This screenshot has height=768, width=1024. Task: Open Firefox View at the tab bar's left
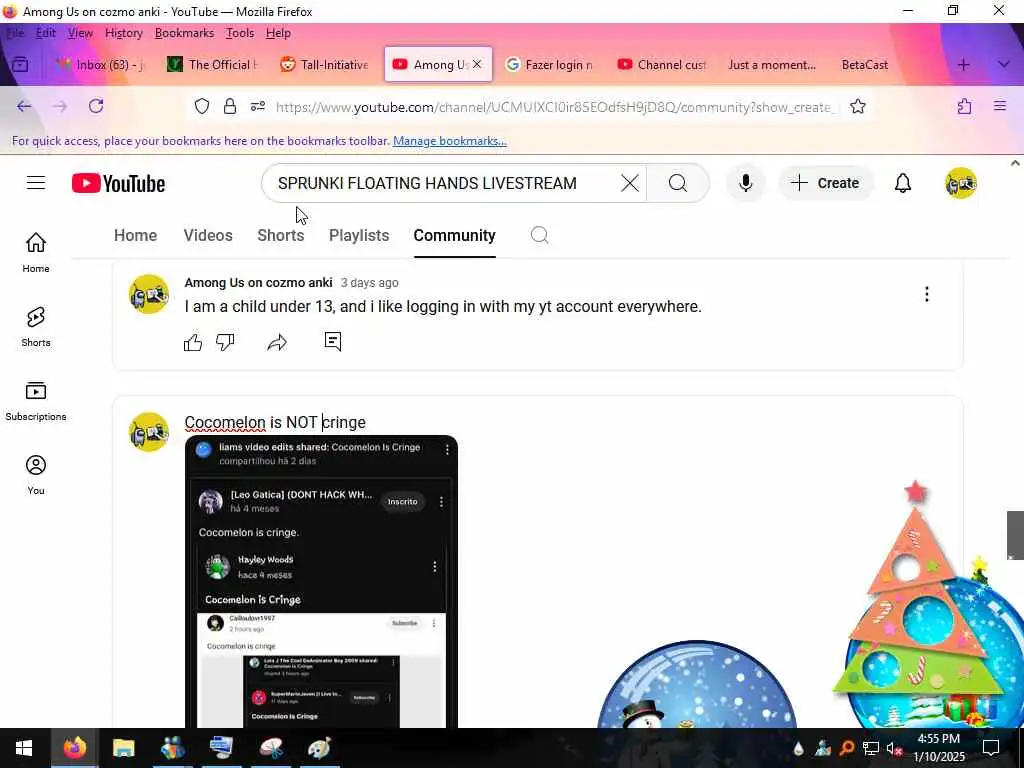pos(20,65)
